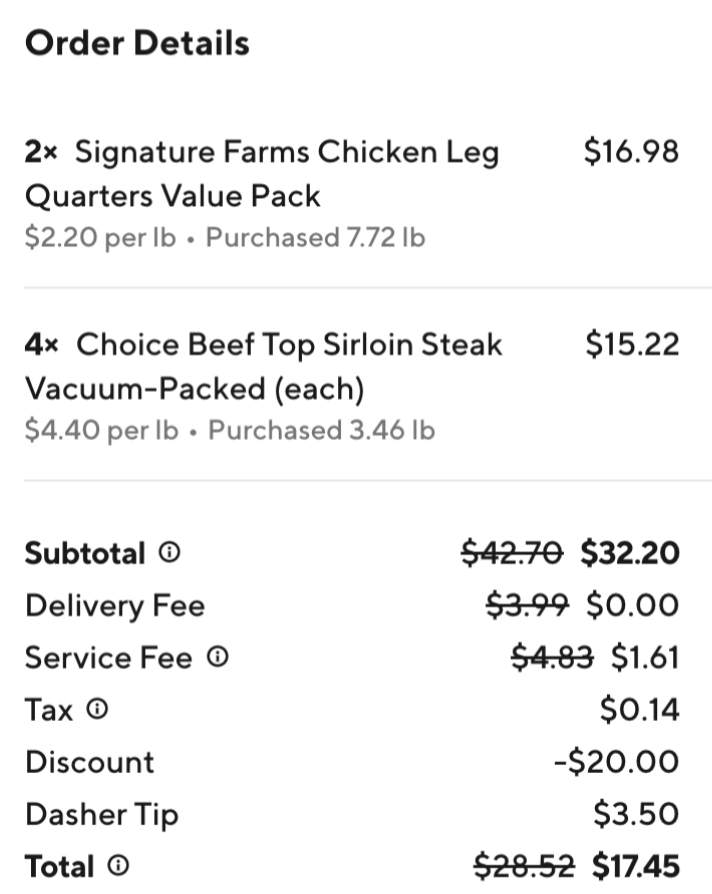Click the struck-through $42.70 subtotal

click(512, 553)
